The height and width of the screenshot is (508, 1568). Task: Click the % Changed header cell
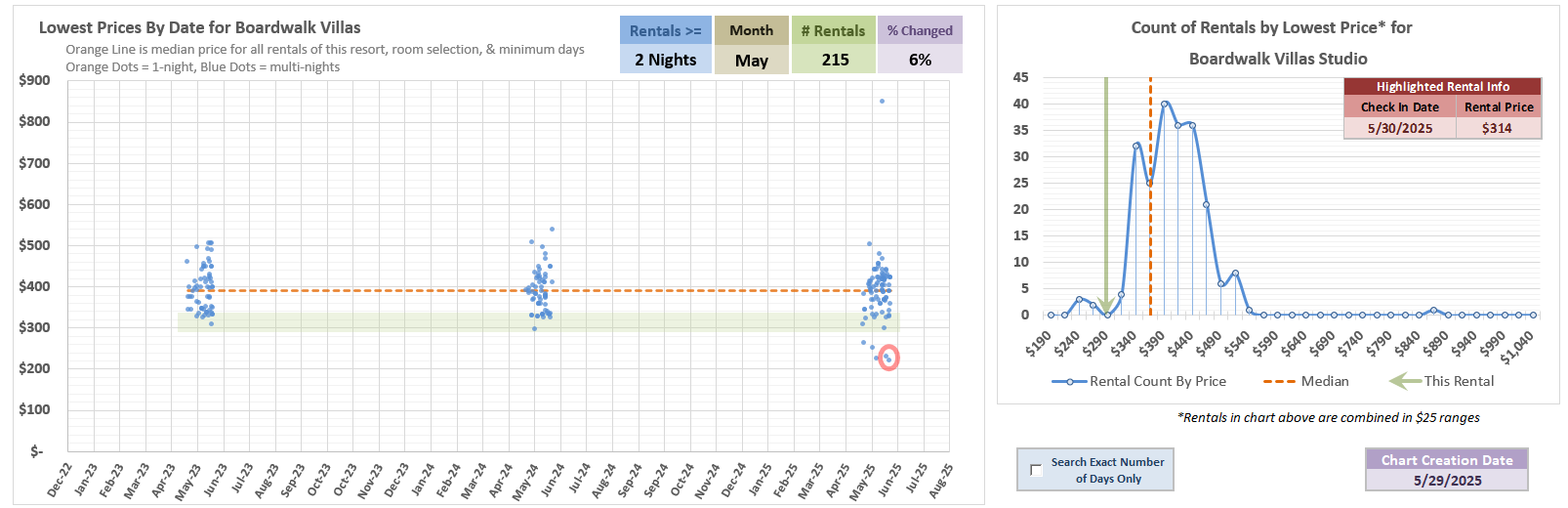(919, 30)
